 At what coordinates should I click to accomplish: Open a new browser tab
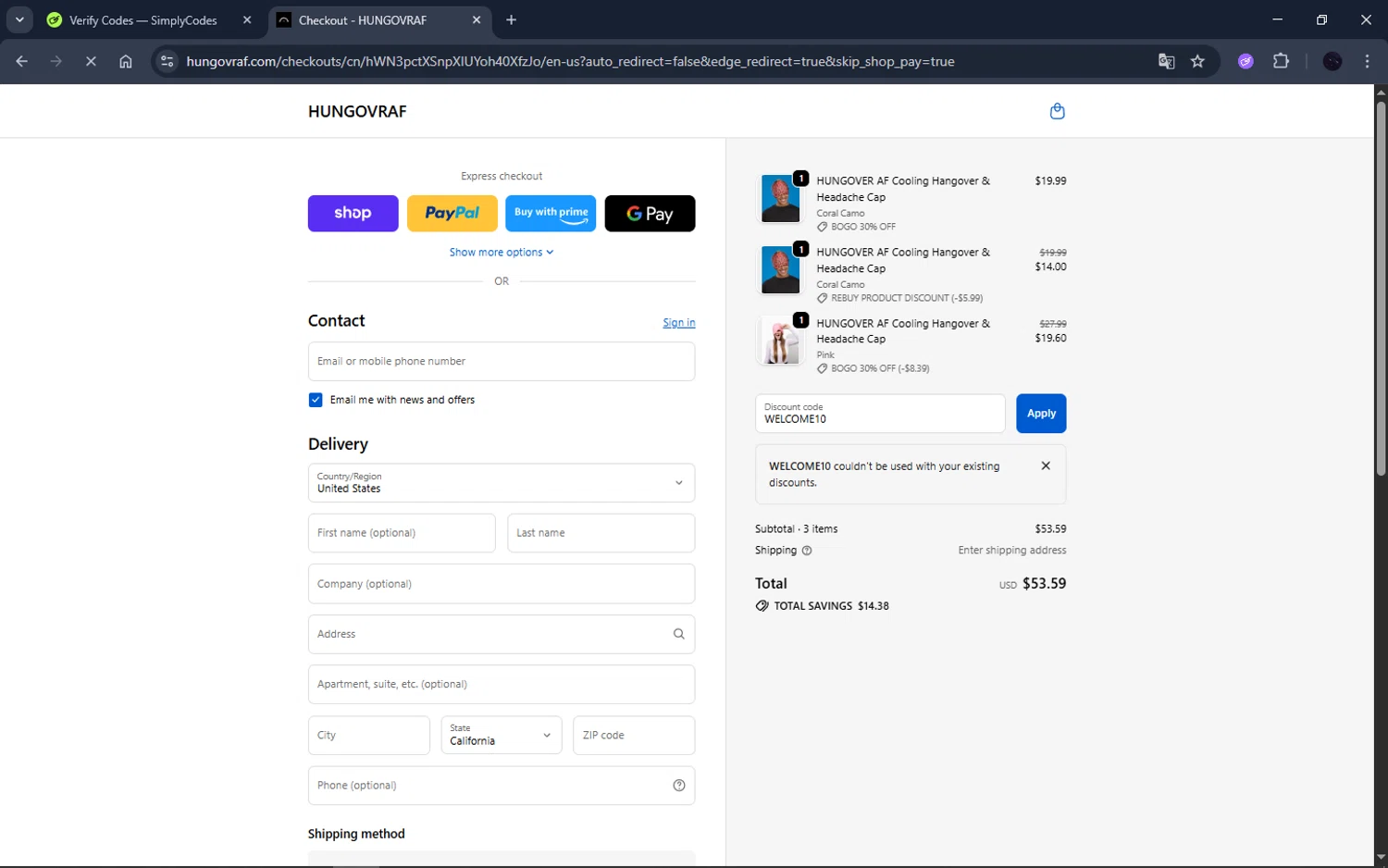tap(511, 19)
